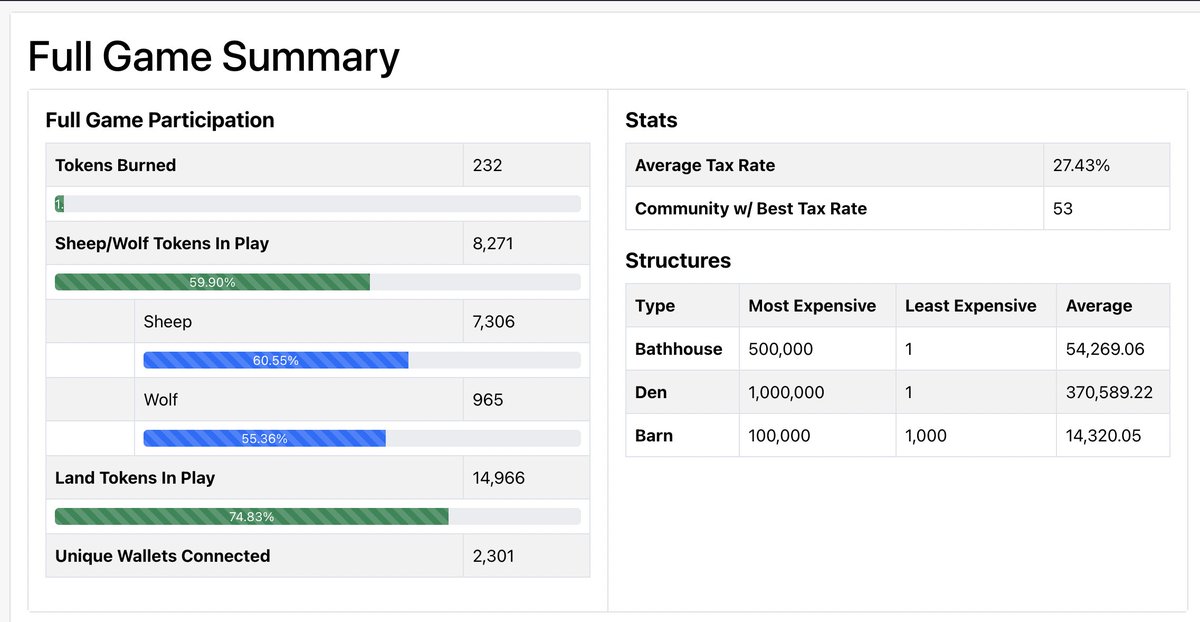This screenshot has height=622, width=1200.
Task: Click the Sheep 60.55% blue progress bar
Action: click(x=277, y=359)
